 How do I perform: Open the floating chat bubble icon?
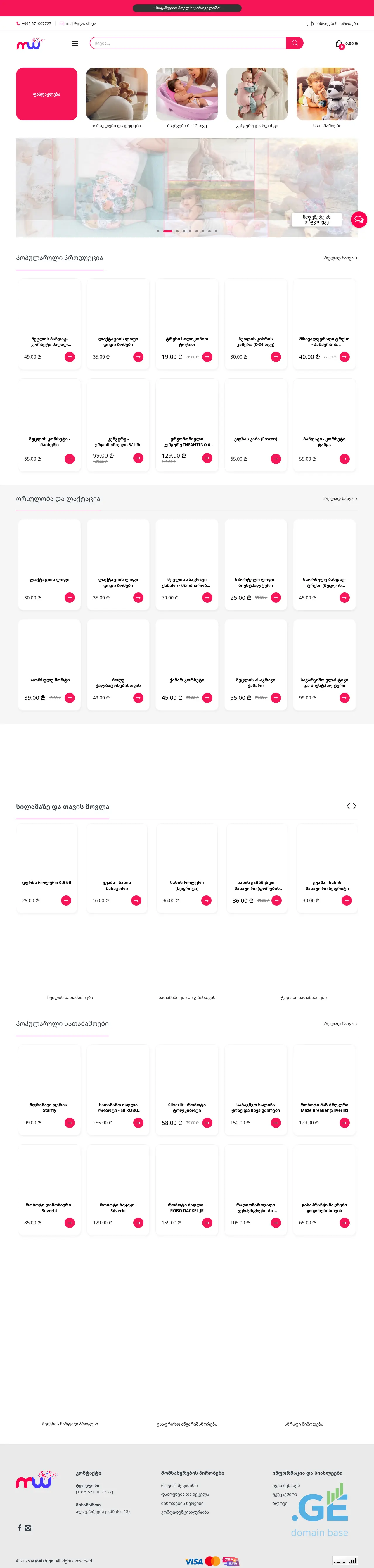359,219
